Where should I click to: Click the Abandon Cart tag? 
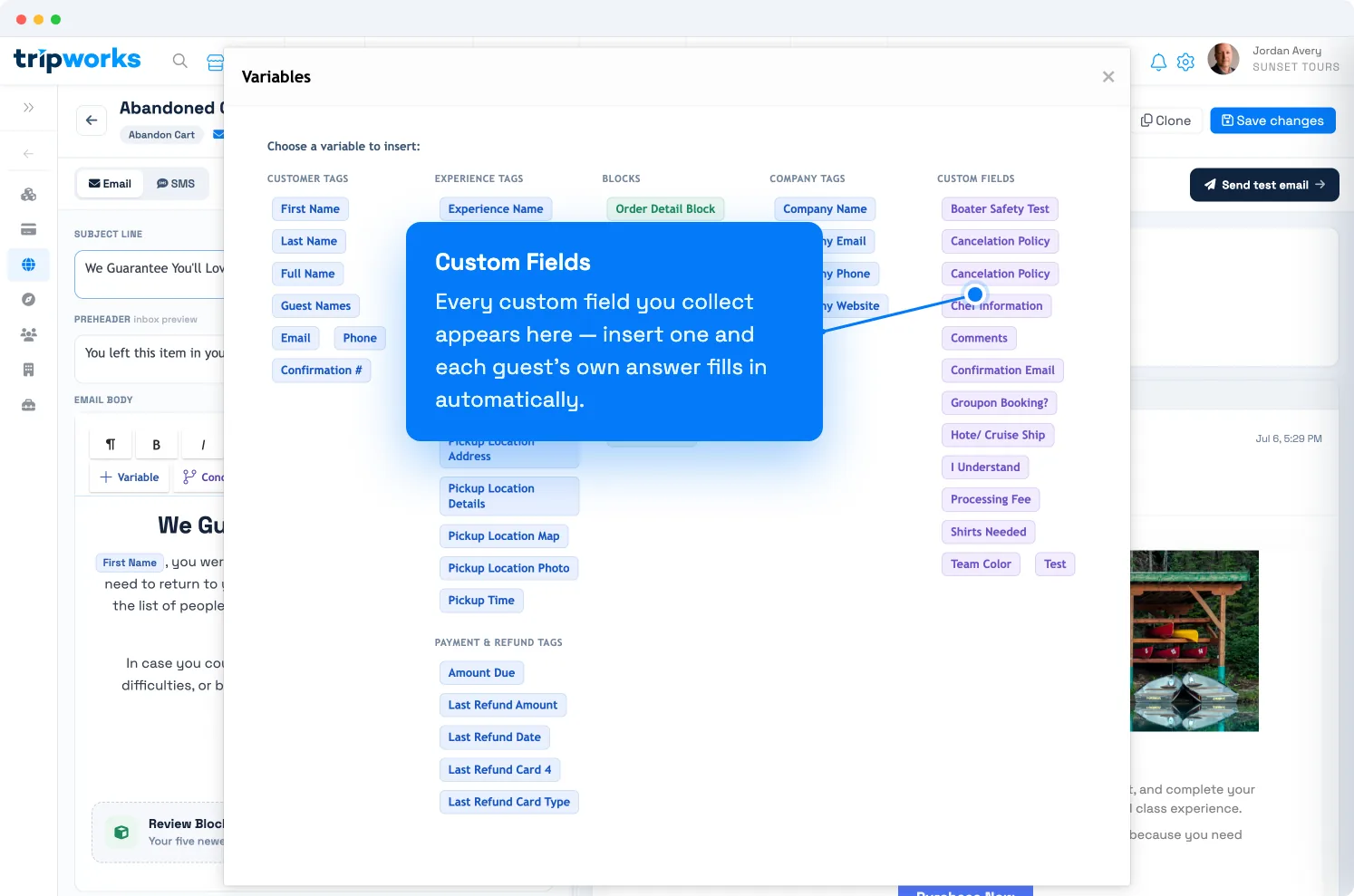click(x=161, y=135)
